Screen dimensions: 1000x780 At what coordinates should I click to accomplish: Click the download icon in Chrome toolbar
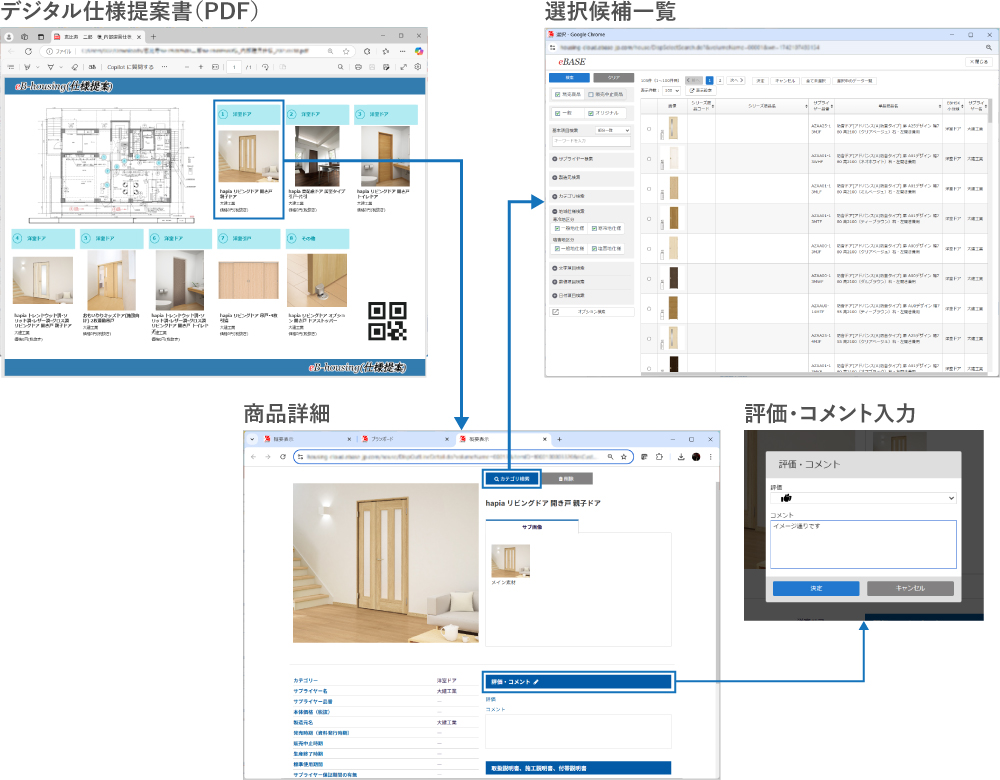click(x=680, y=456)
